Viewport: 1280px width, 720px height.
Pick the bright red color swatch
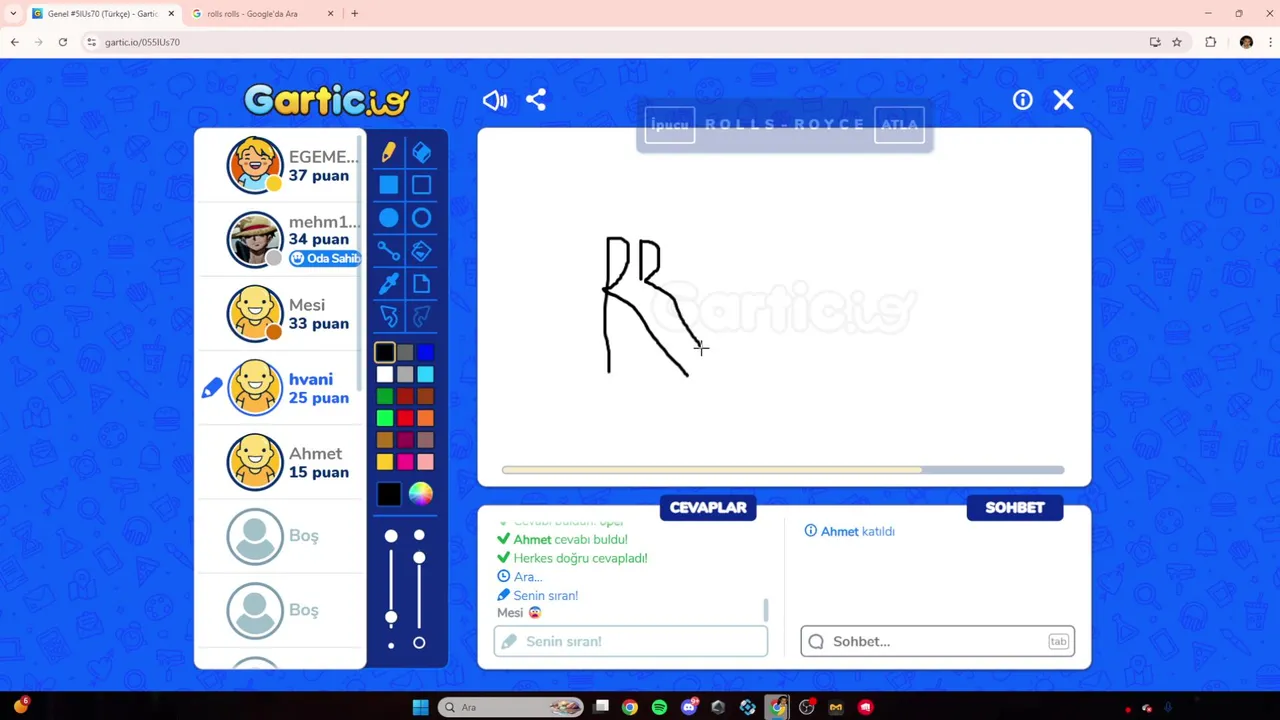[405, 418]
